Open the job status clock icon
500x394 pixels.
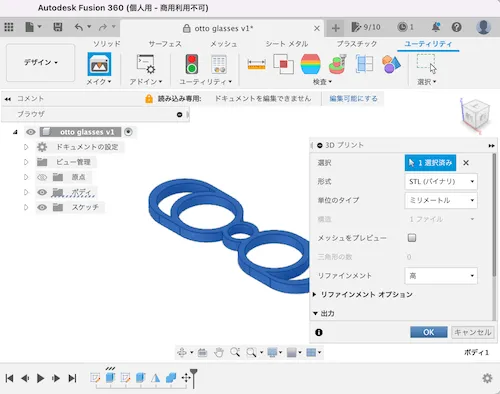pos(402,27)
